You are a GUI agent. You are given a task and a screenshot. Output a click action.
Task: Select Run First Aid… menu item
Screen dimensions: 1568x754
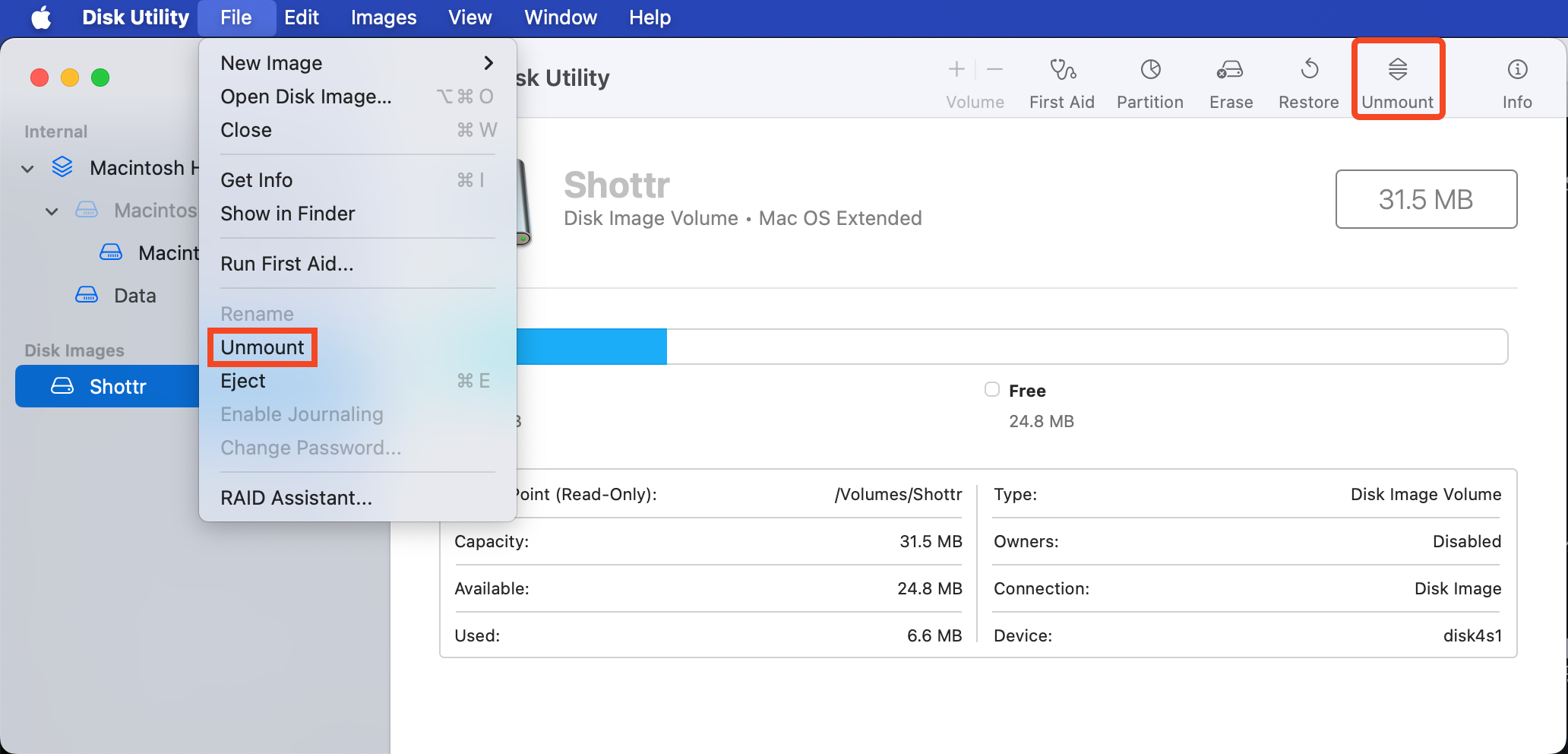pos(357,264)
